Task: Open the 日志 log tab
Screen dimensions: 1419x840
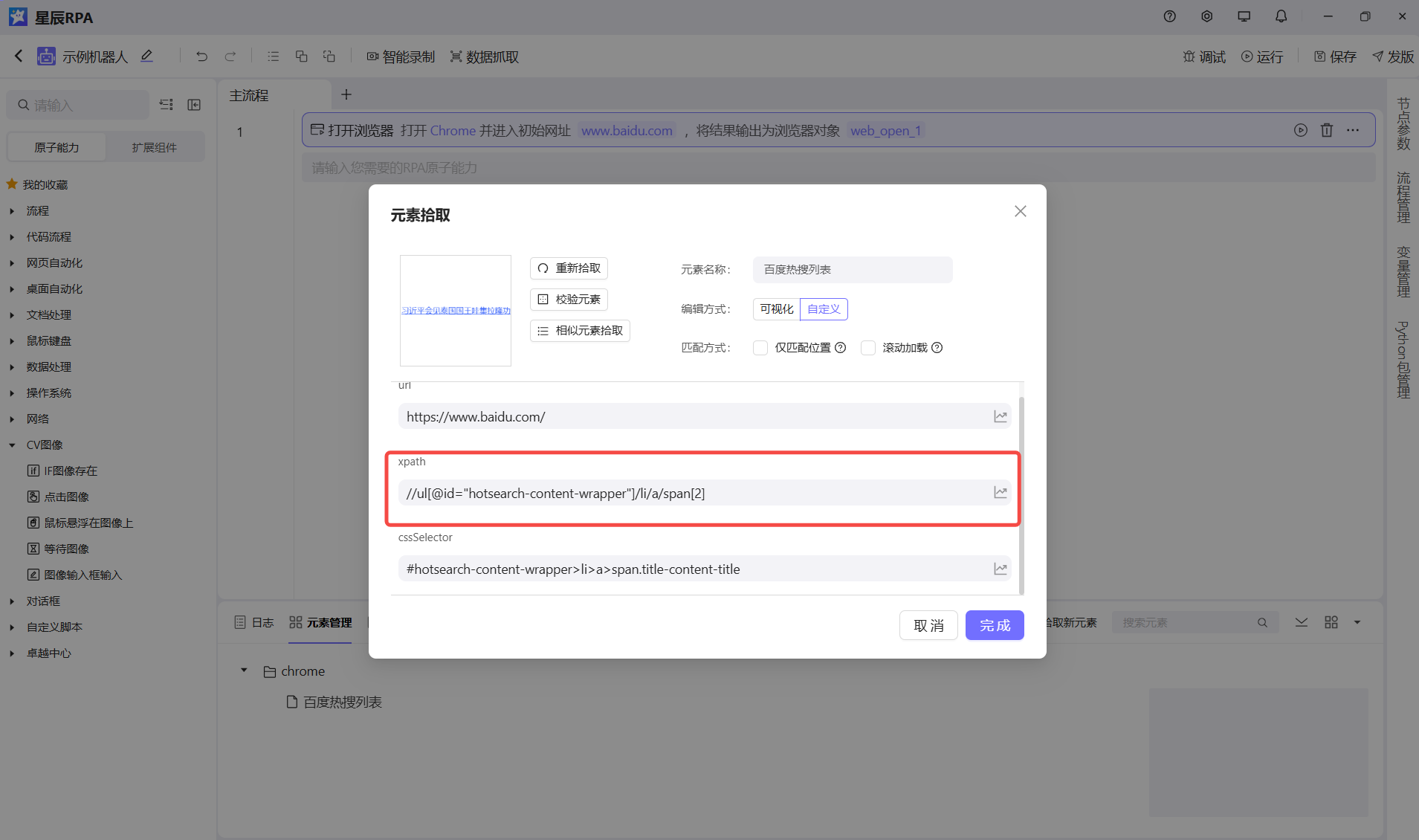Action: [x=254, y=622]
